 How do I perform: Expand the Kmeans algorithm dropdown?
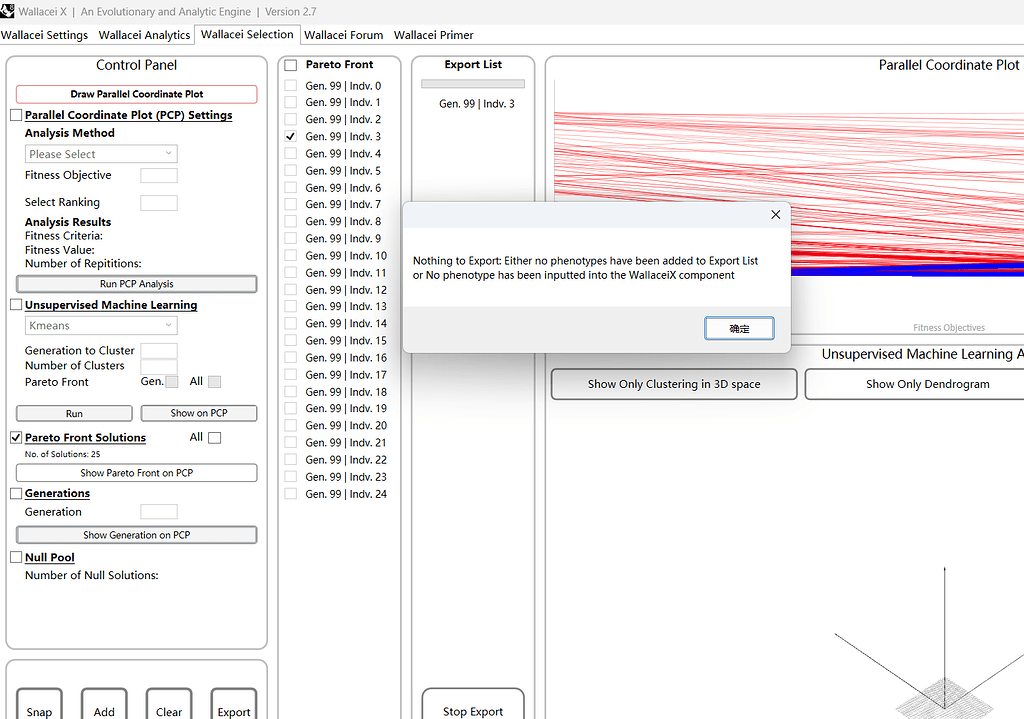[101, 325]
